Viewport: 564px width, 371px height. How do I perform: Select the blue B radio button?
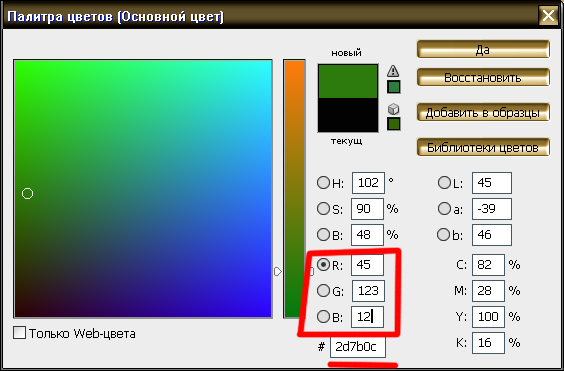pos(323,316)
